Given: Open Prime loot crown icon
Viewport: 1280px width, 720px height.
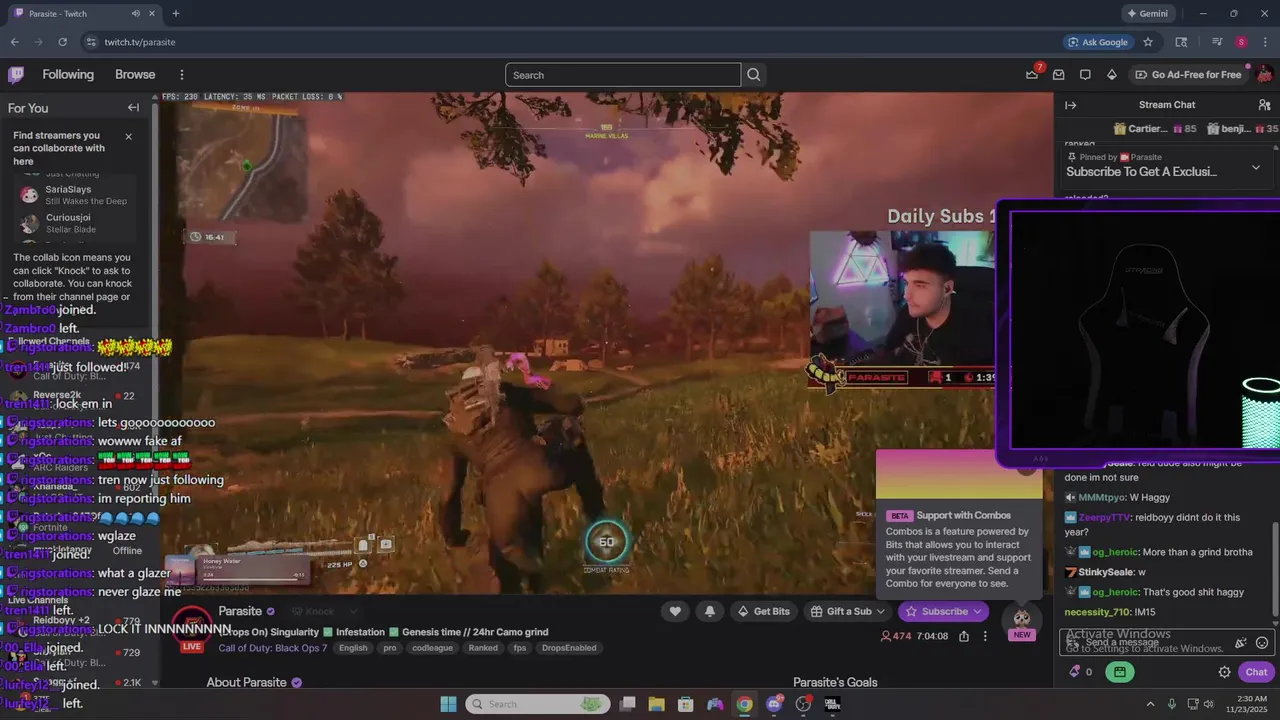Looking at the screenshot, I should coord(1031,75).
